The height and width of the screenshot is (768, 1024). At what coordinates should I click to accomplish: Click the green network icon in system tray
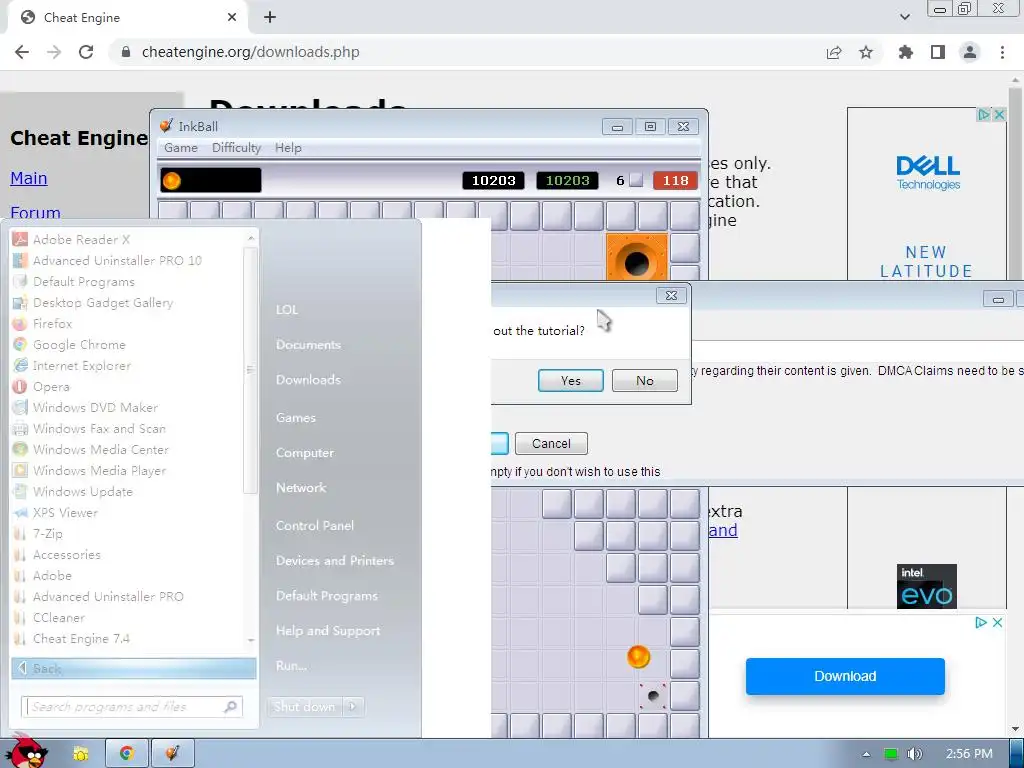(891, 754)
